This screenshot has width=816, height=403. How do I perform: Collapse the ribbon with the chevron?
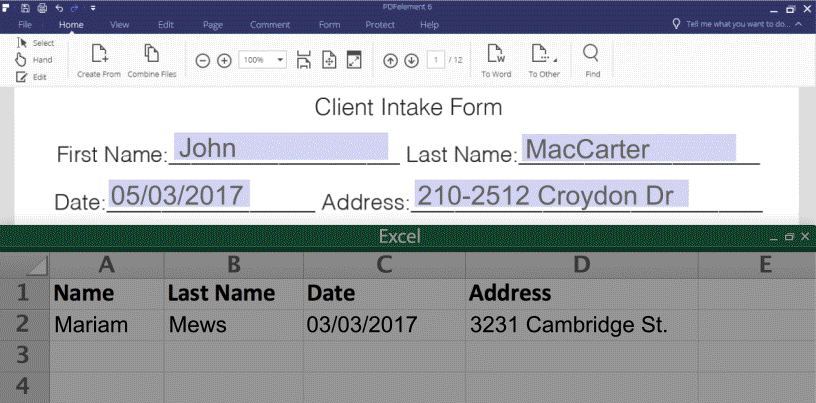coord(799,24)
